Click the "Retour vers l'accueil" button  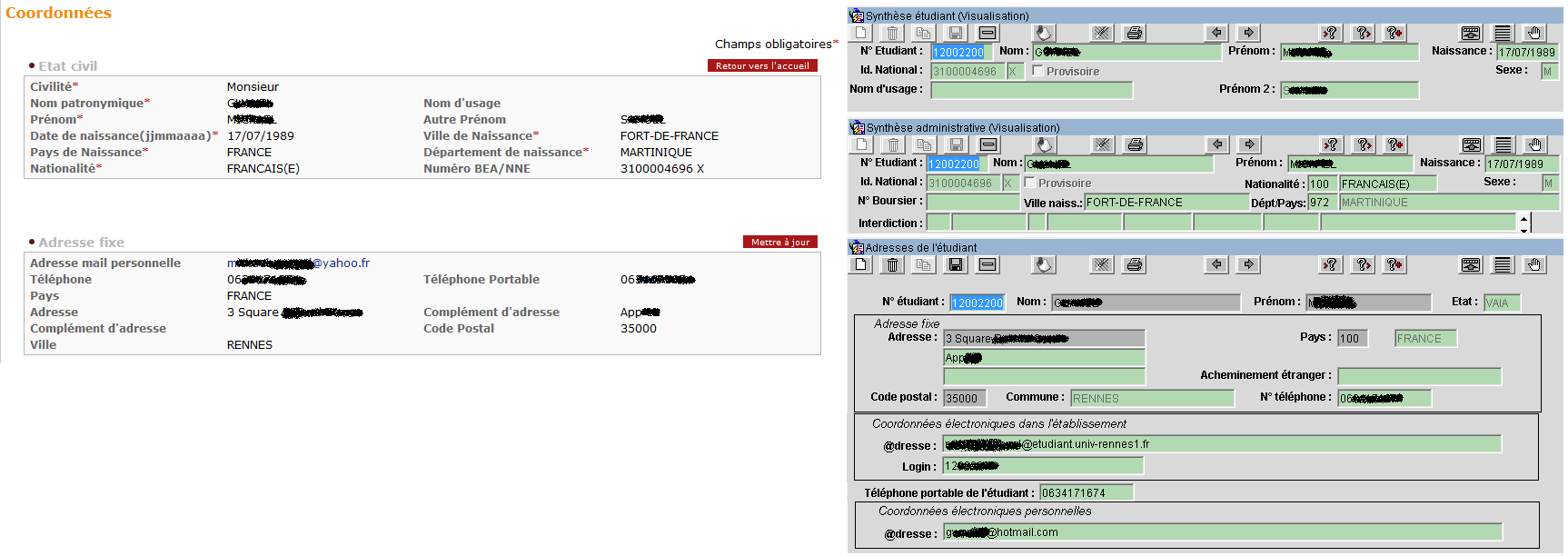(x=762, y=65)
